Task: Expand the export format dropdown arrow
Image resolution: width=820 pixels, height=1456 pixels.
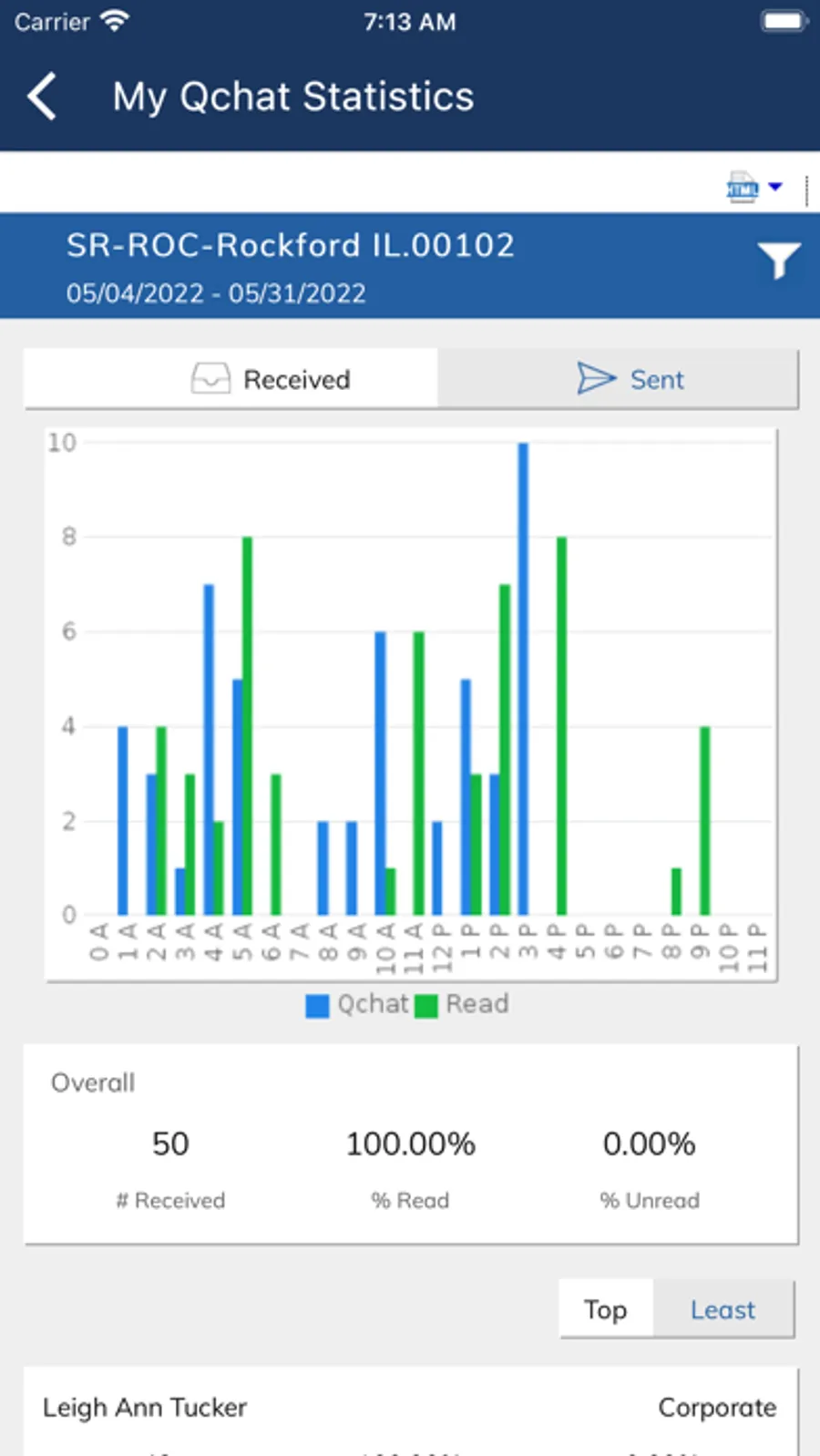Action: pyautogui.click(x=775, y=187)
